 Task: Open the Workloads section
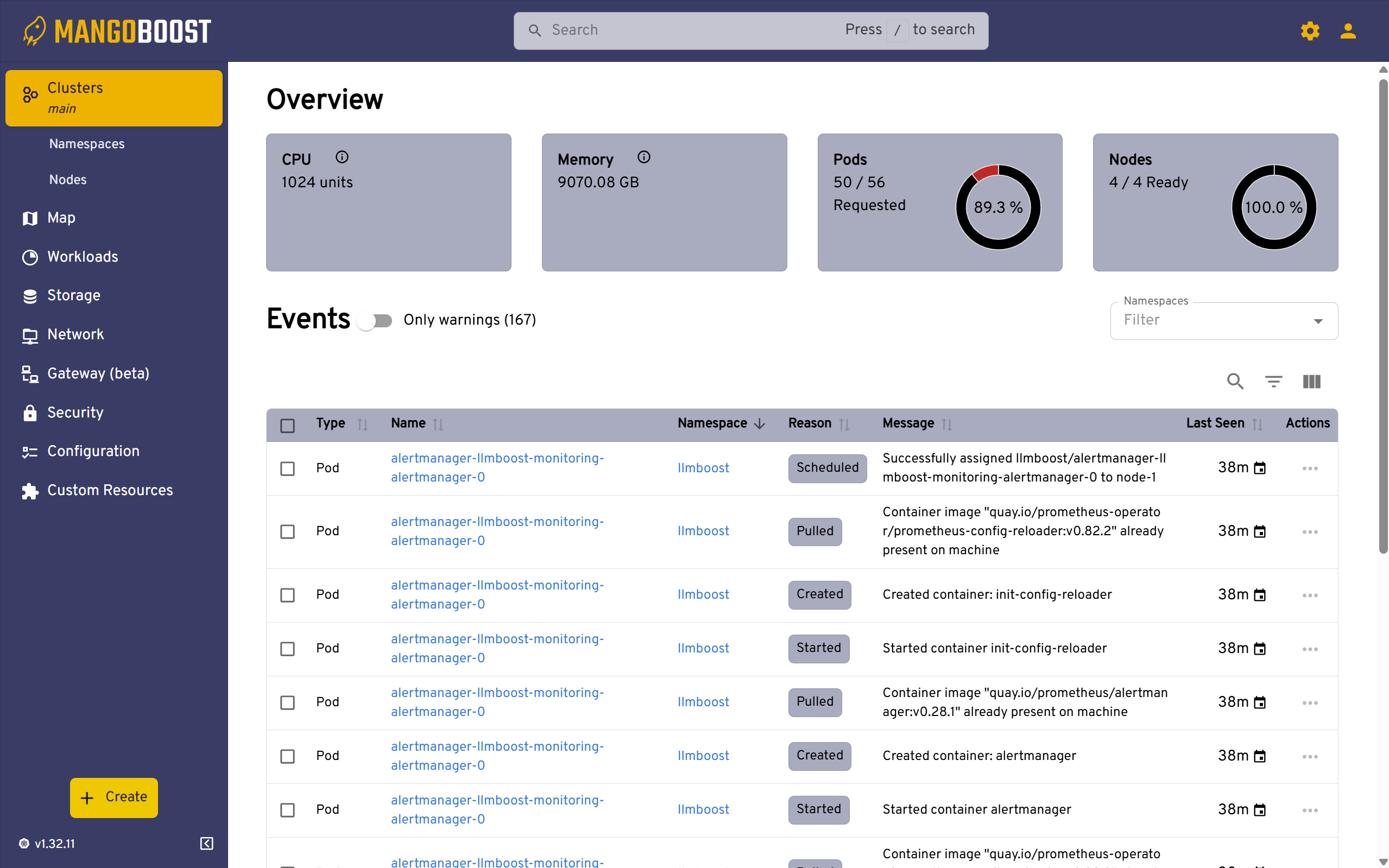(x=82, y=257)
